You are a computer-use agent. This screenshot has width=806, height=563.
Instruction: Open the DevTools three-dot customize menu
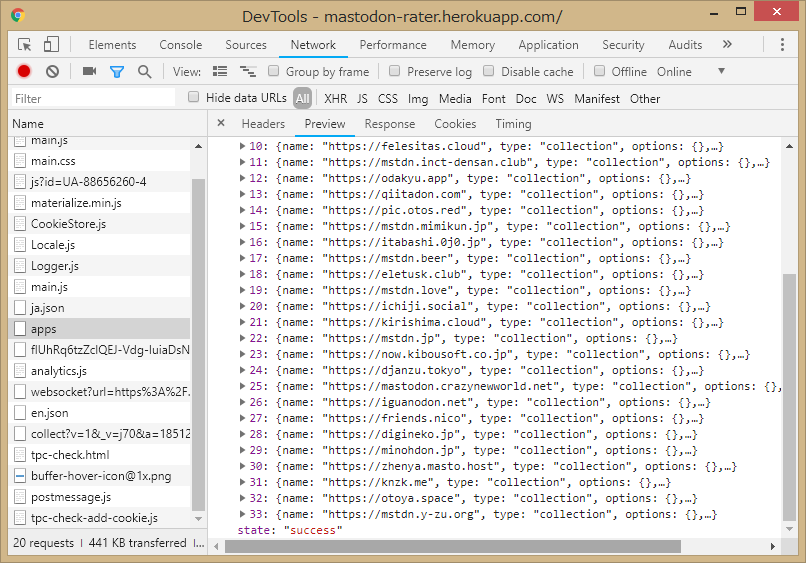pos(782,45)
